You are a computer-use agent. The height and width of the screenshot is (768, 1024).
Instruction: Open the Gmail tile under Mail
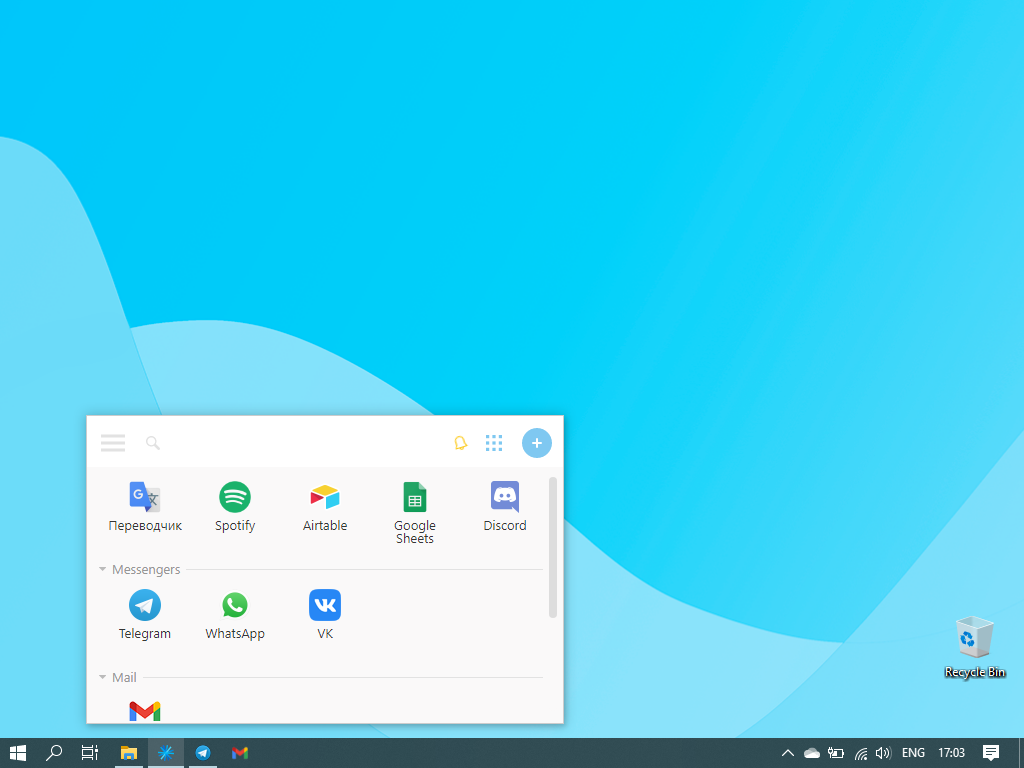pos(144,710)
